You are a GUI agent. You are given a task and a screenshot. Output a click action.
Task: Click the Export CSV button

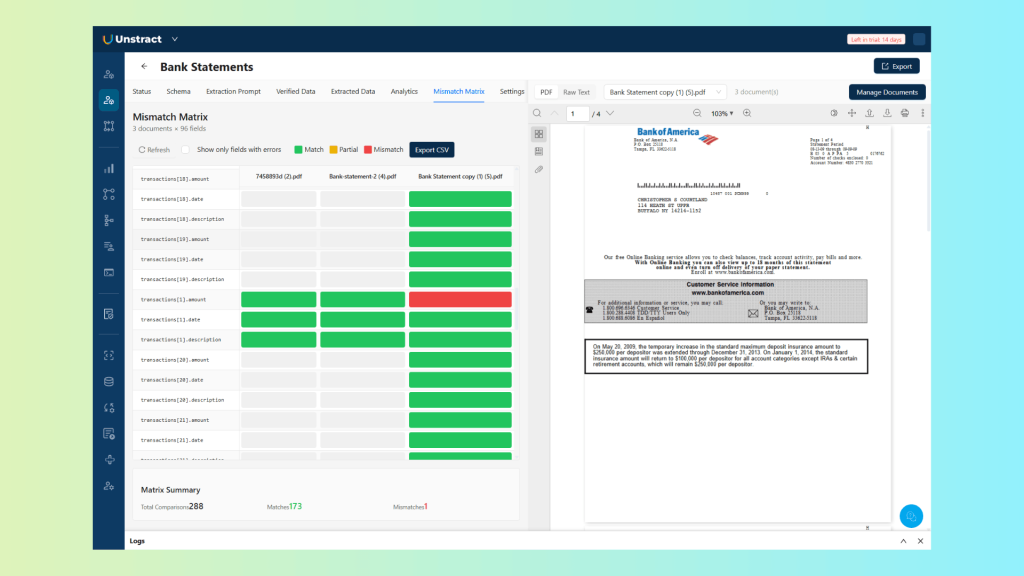432,150
